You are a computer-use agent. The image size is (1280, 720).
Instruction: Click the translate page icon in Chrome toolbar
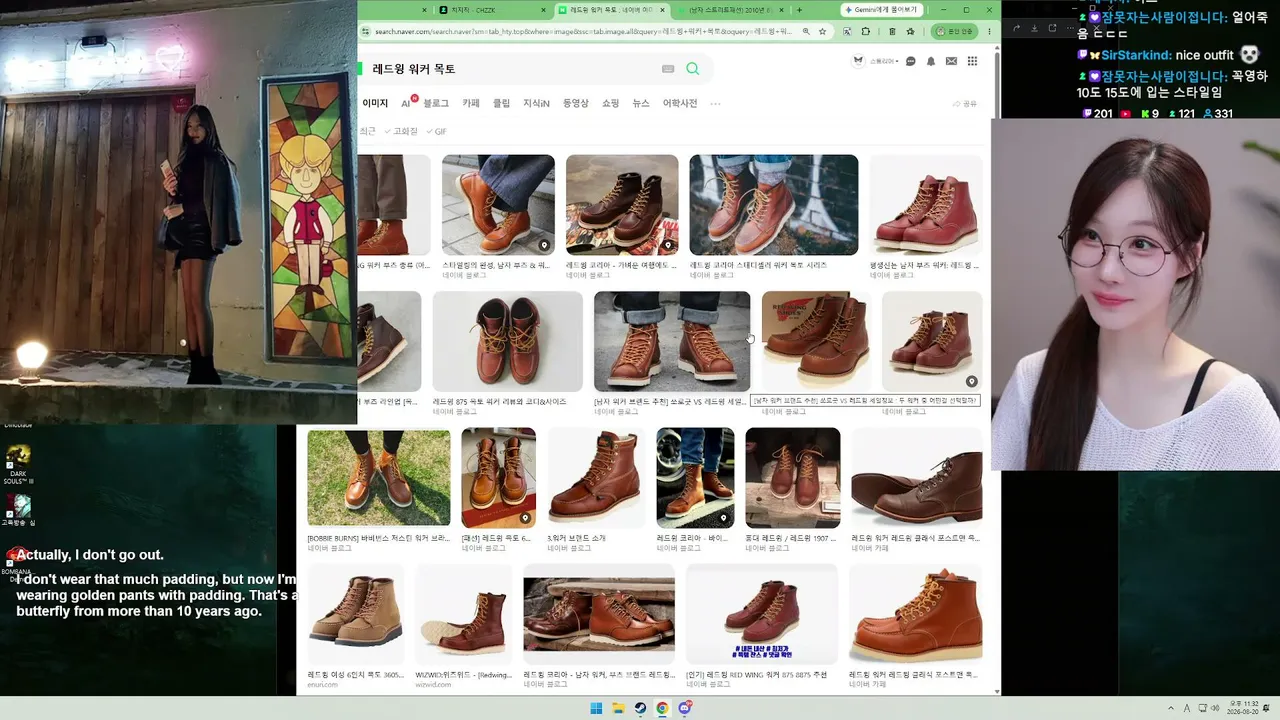pos(847,31)
